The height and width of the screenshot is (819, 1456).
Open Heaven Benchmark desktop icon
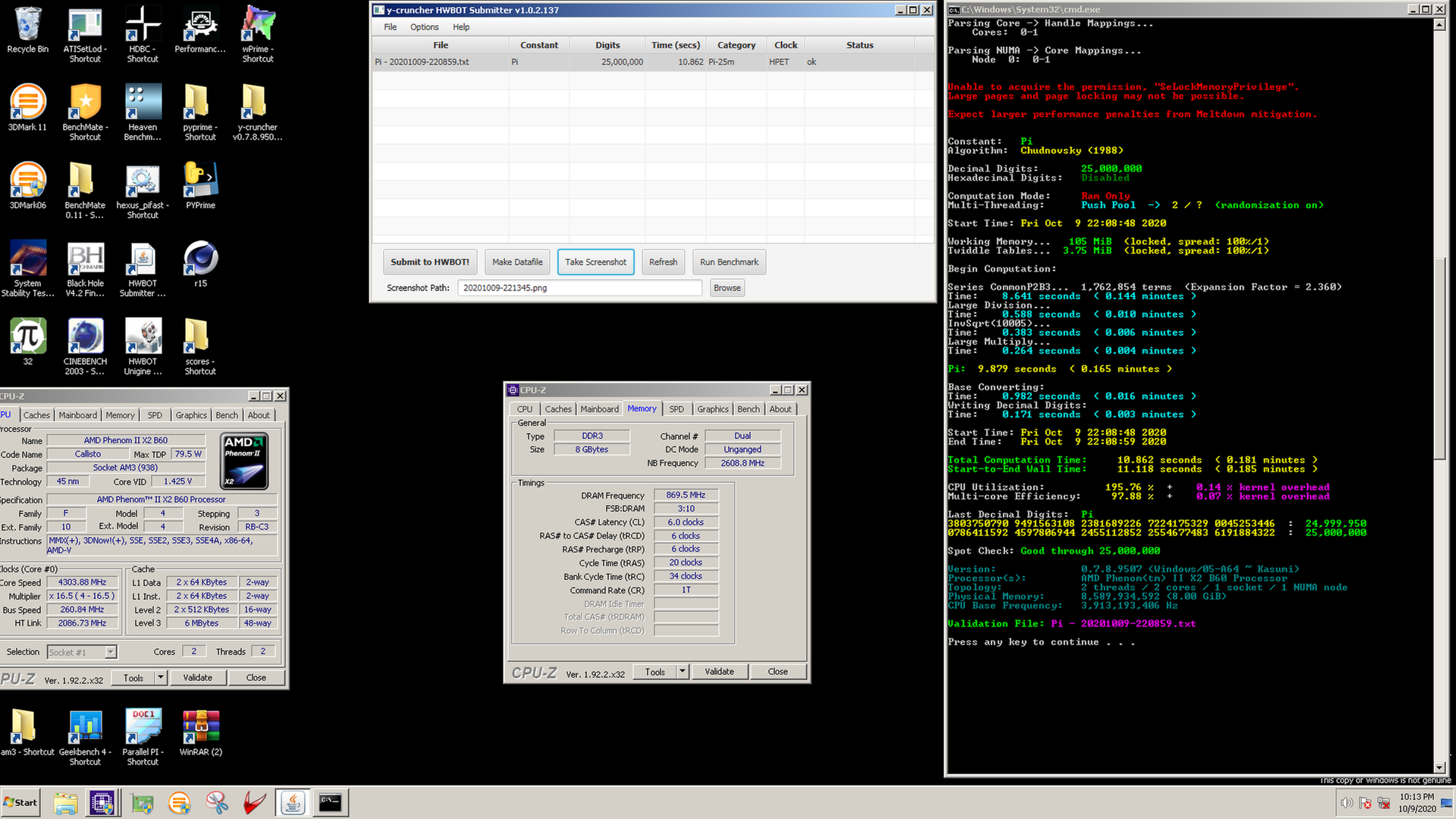pyautogui.click(x=143, y=112)
